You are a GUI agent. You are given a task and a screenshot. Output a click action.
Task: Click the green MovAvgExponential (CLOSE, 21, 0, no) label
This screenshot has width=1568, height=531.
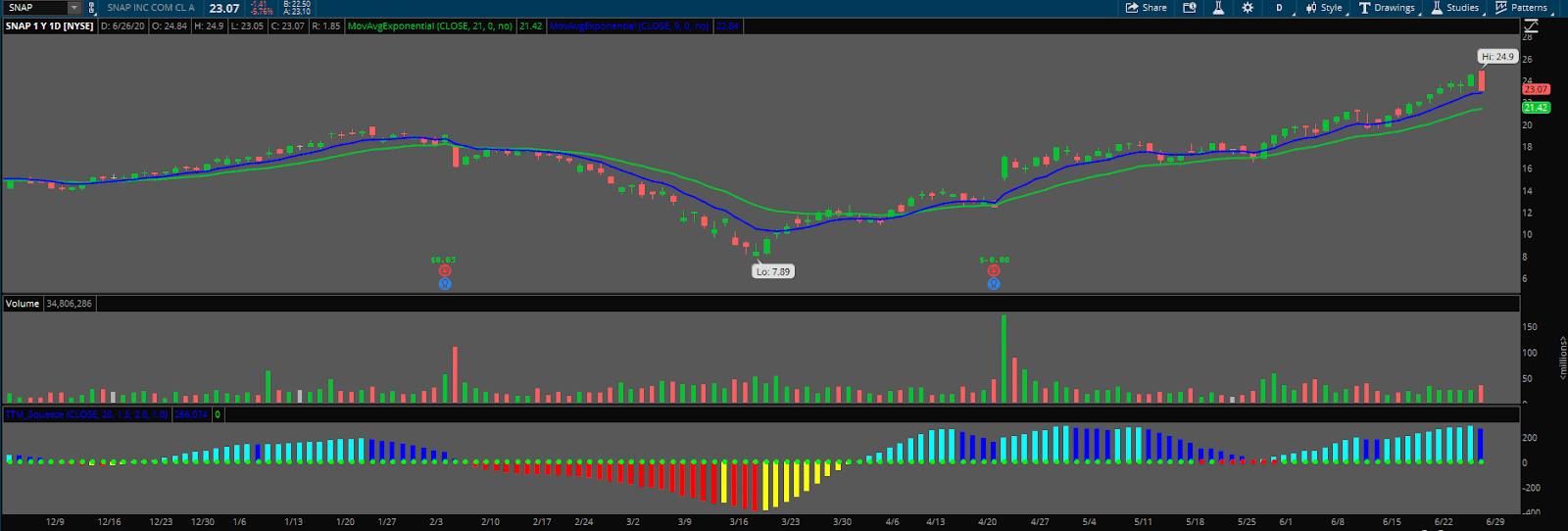430,26
